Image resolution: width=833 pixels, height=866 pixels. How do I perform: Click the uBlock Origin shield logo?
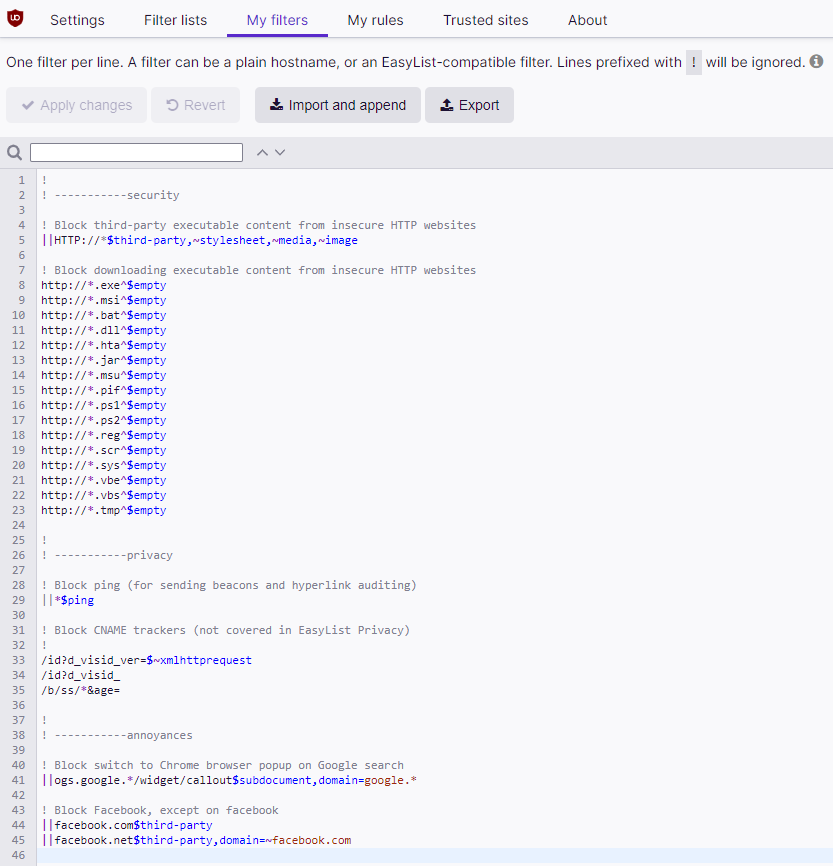[x=15, y=18]
